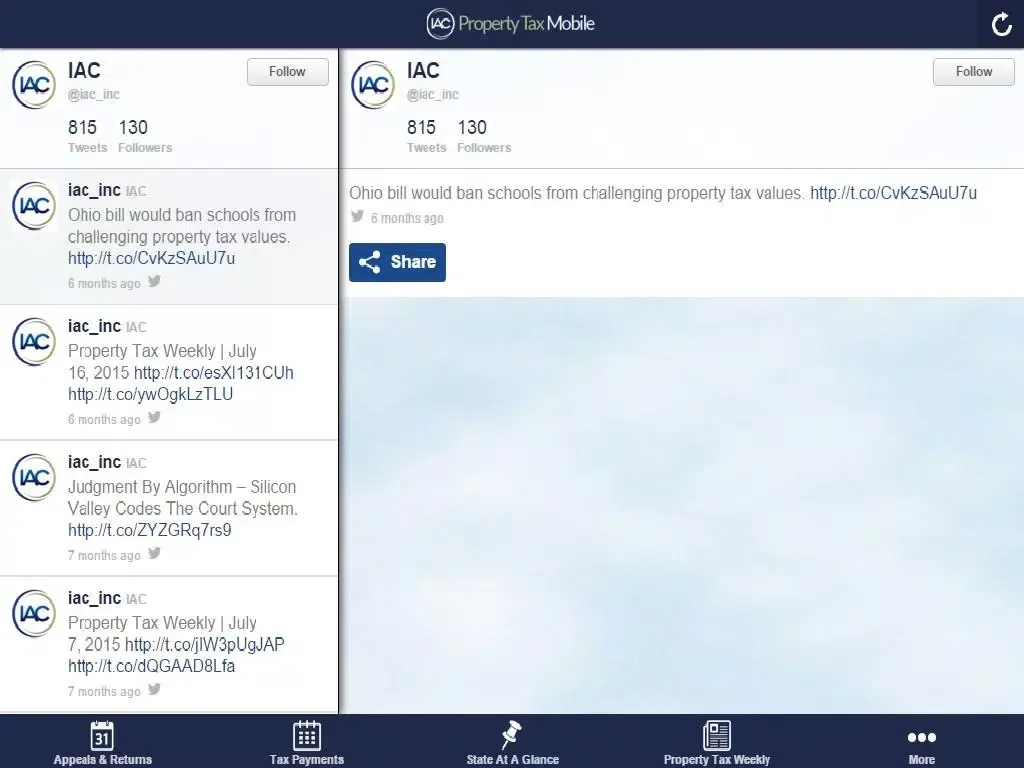
Task: Click '815 Tweets' count in left panel
Action: point(87,136)
